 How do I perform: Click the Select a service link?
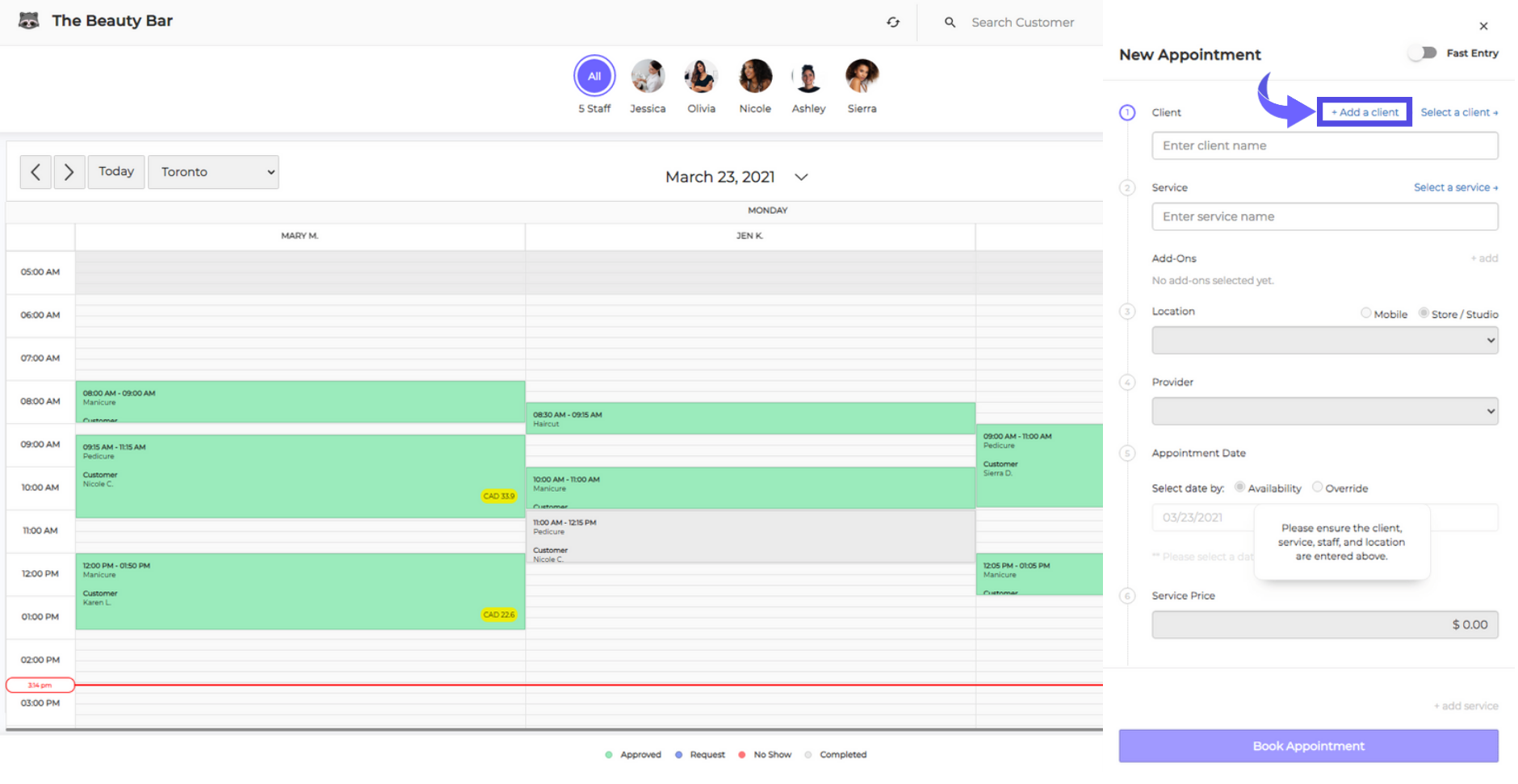click(x=1455, y=187)
